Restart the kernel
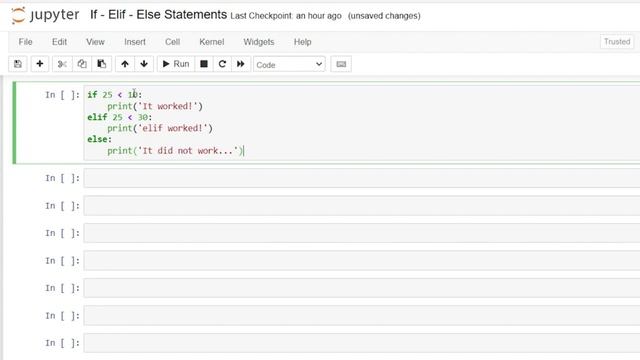640x360 pixels. coord(222,64)
